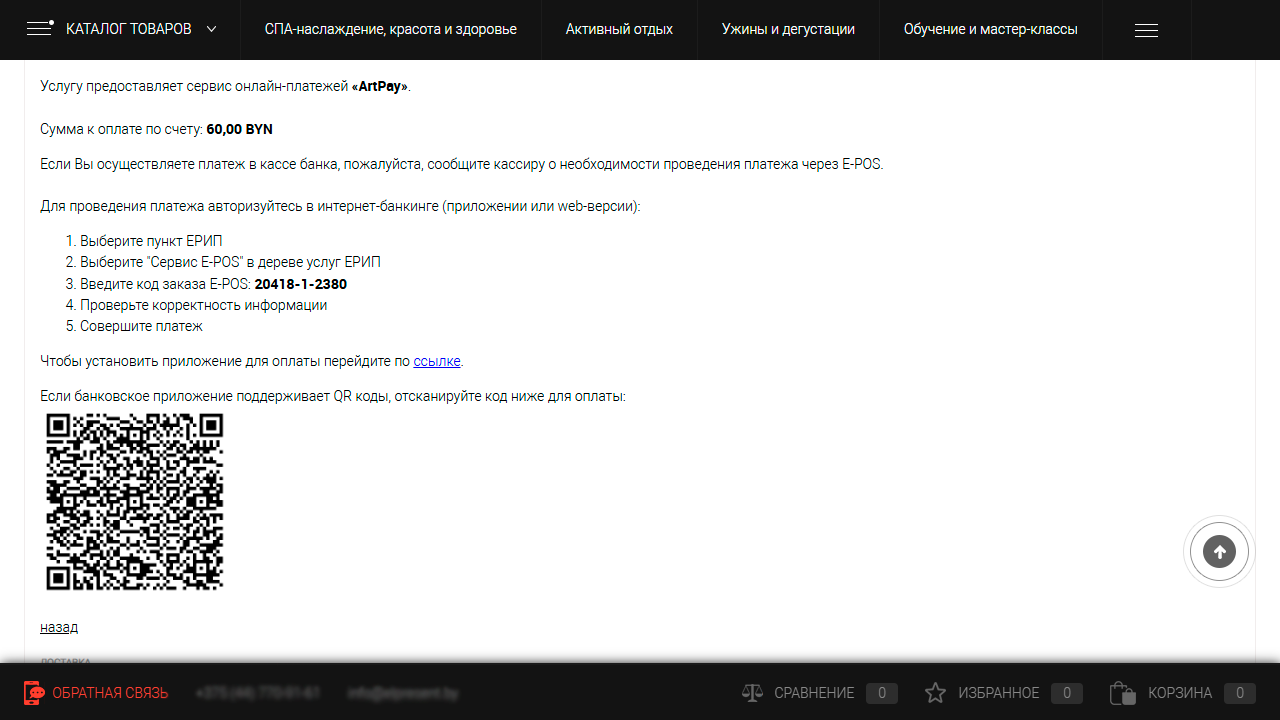Open favorites via the star icon

(935, 693)
